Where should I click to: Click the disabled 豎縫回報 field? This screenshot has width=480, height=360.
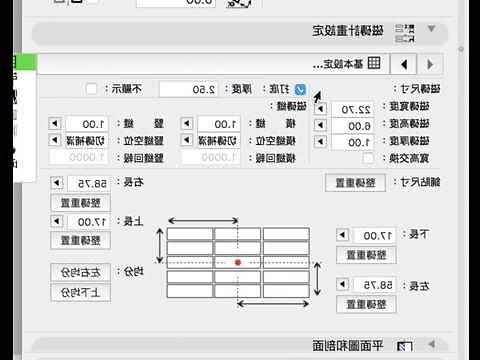pyautogui.click(x=79, y=157)
